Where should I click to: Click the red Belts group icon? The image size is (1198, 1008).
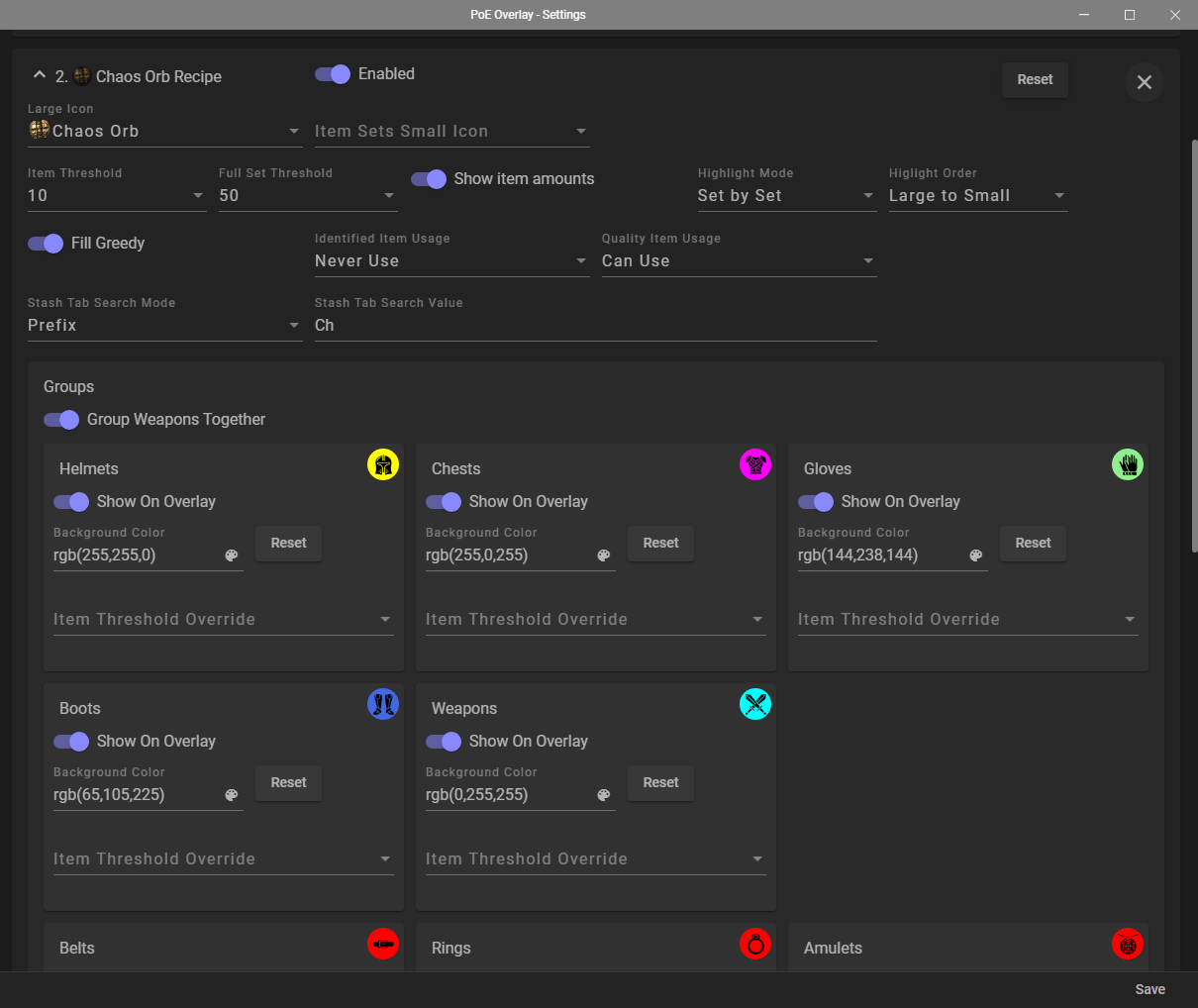pos(383,944)
